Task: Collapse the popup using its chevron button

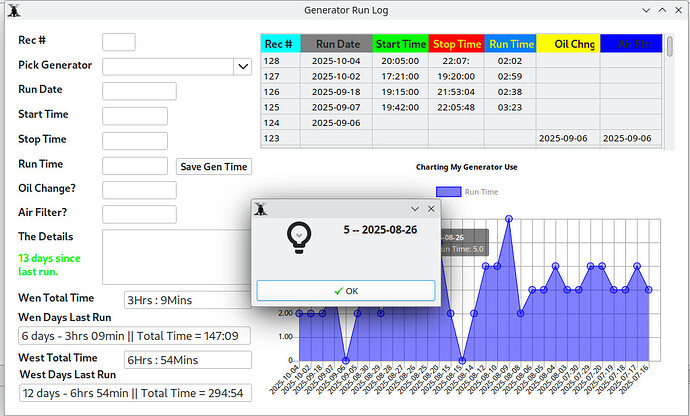Action: 415,208
